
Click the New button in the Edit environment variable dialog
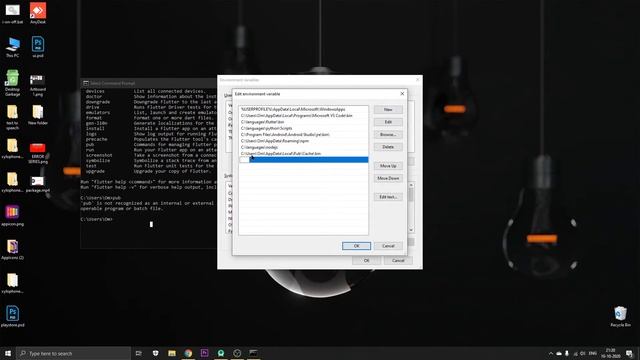point(388,110)
